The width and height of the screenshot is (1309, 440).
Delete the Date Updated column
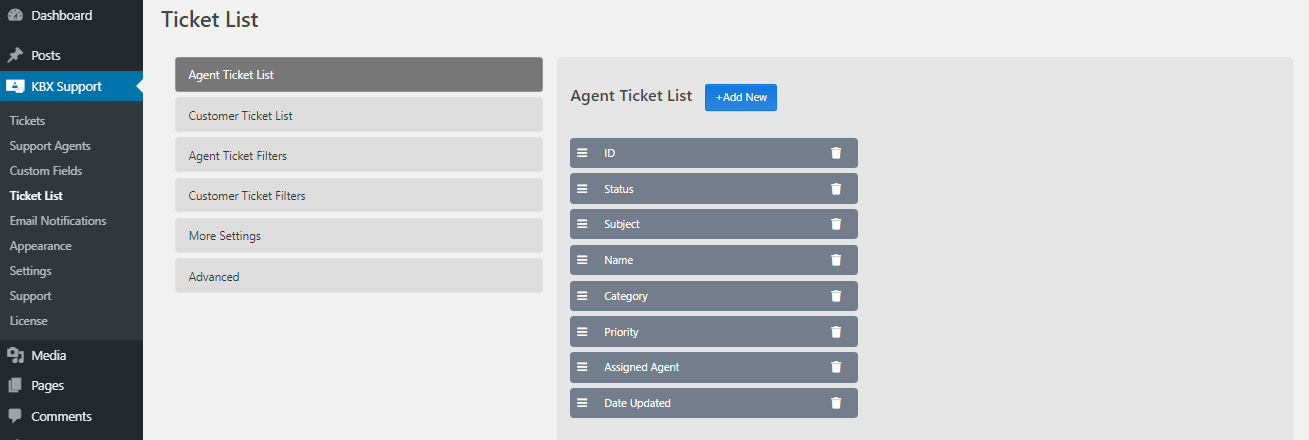pyautogui.click(x=836, y=403)
